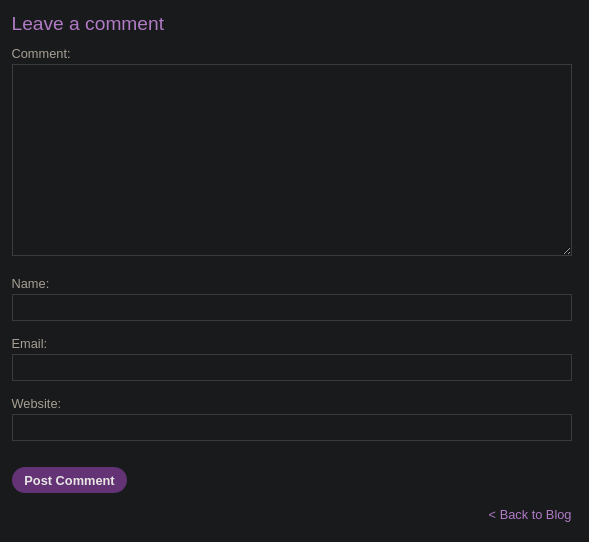Click the Comment: label text
The height and width of the screenshot is (542, 589).
[x=41, y=54]
